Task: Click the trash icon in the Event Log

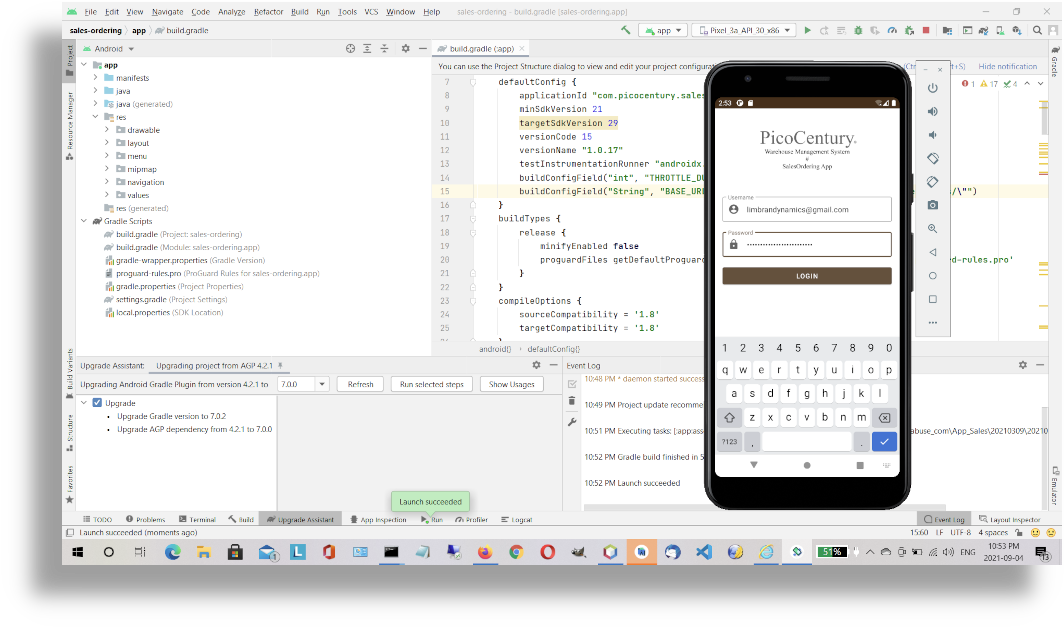Action: (x=572, y=401)
